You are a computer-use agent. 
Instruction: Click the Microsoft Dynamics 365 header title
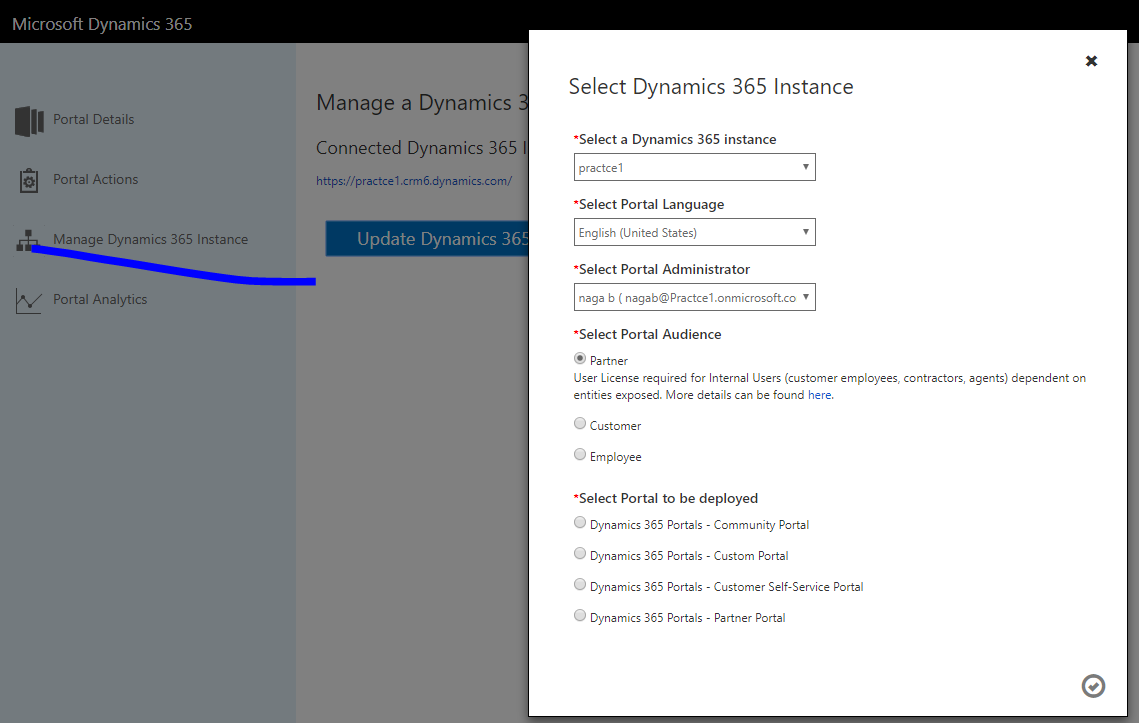[x=102, y=24]
